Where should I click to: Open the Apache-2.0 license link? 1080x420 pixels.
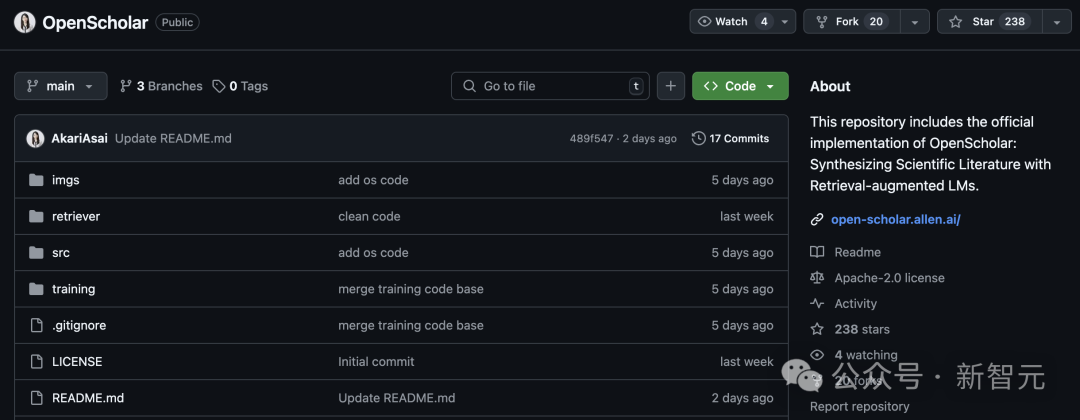click(889, 278)
